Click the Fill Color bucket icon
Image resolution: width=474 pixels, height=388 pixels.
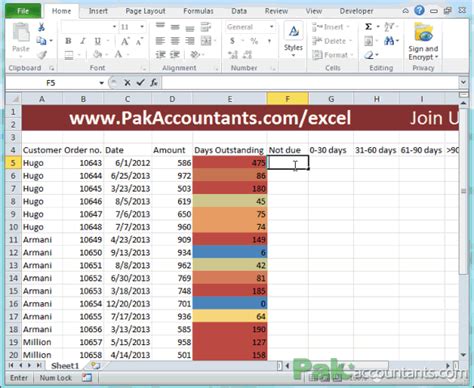point(98,54)
